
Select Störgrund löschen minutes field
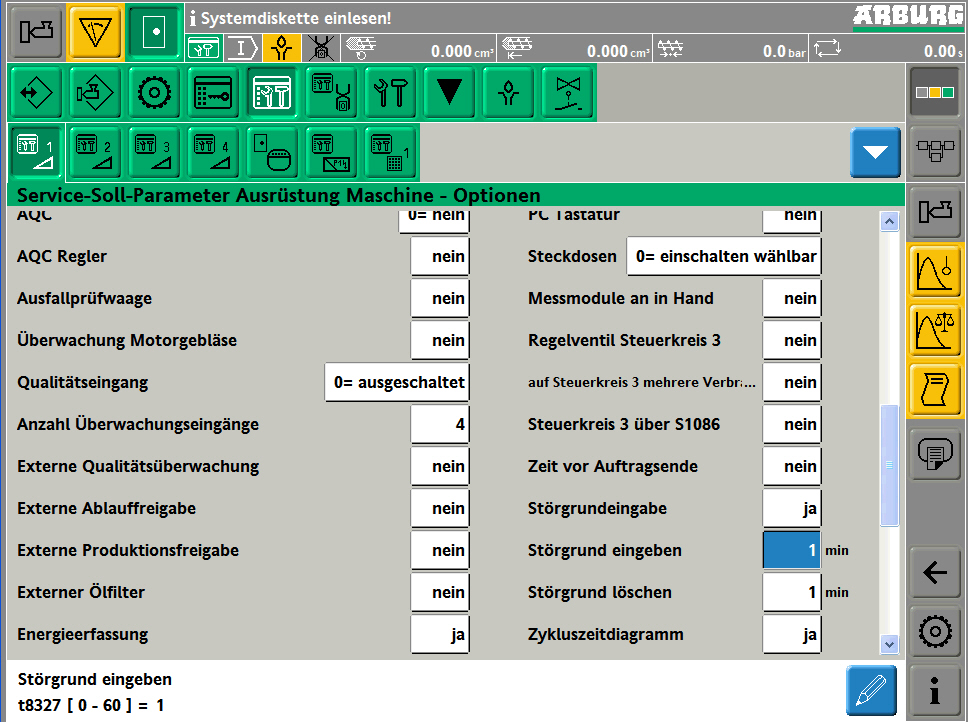(x=792, y=593)
